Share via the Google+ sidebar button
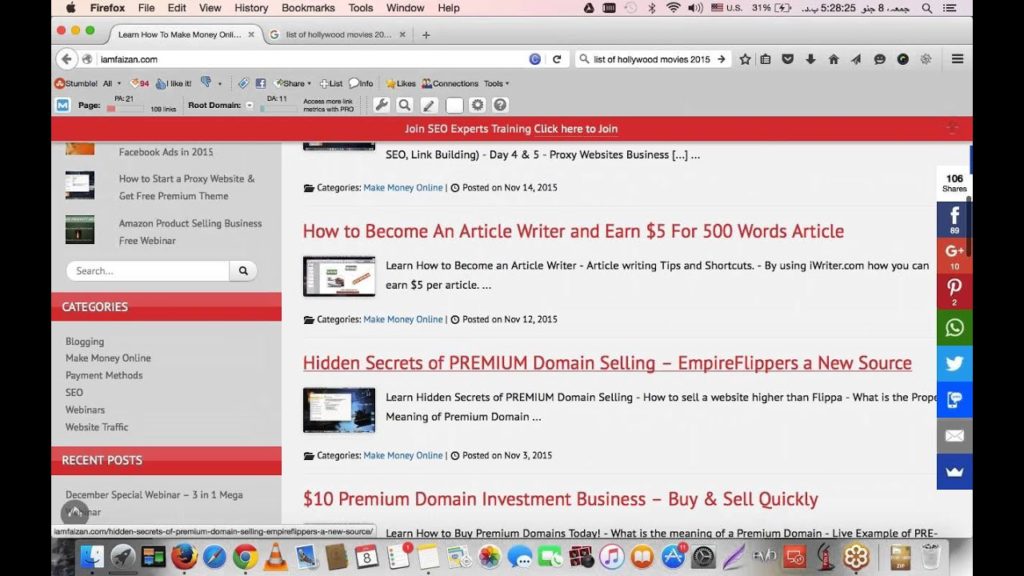The height and width of the screenshot is (576, 1024). point(954,255)
